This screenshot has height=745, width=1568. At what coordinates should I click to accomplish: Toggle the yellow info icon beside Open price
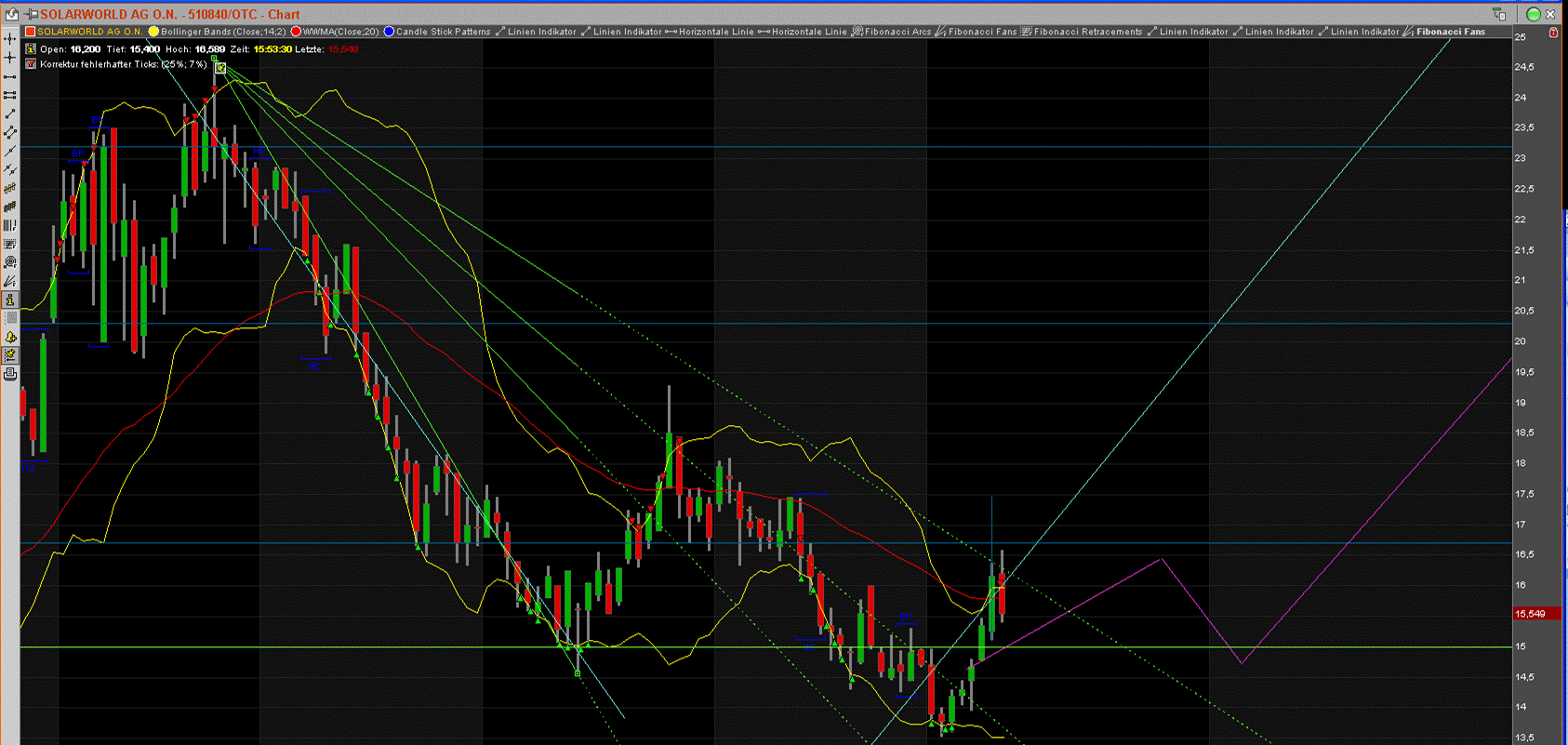[x=31, y=49]
